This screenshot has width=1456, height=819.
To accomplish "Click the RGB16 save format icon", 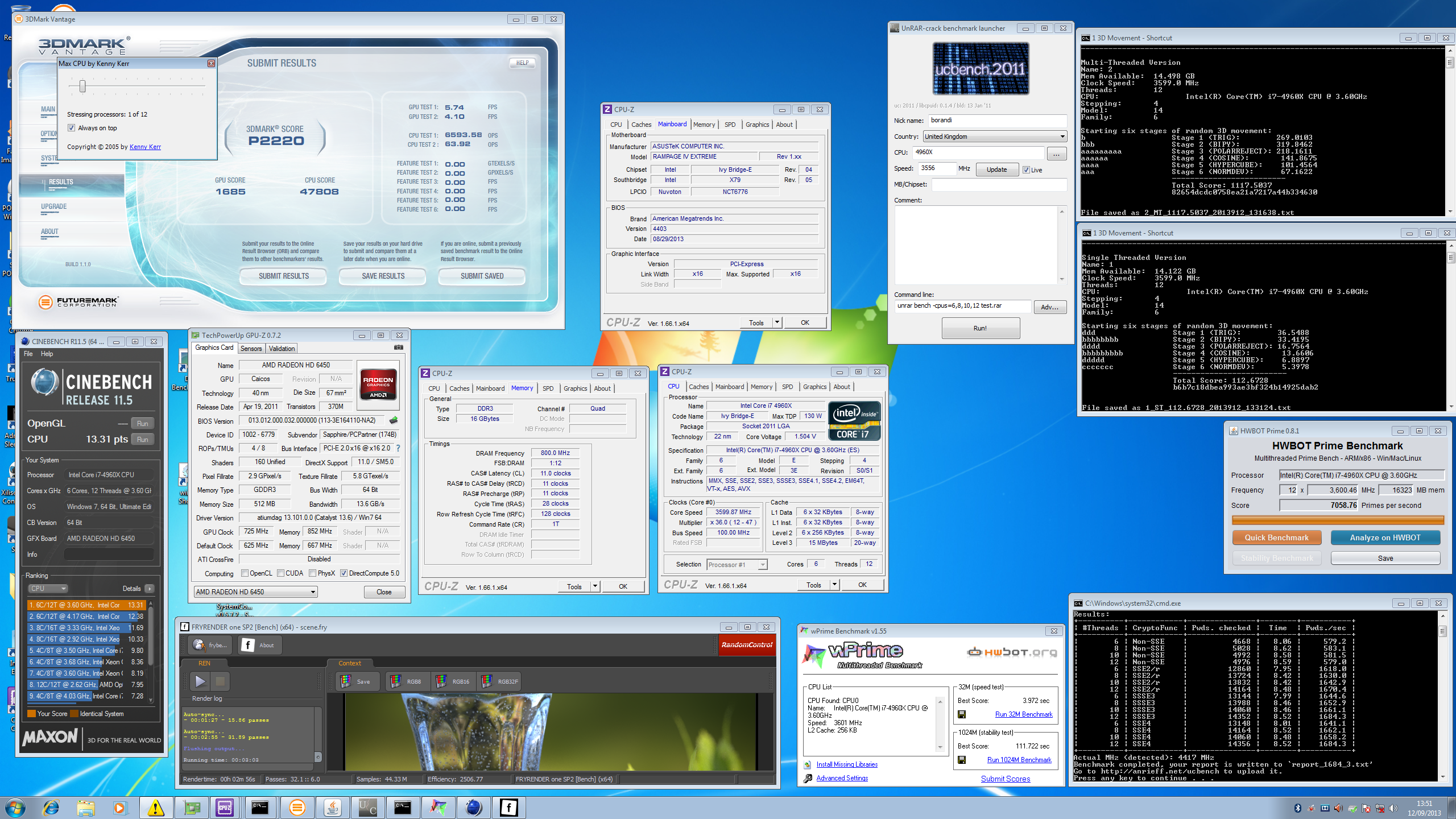I will 441,681.
